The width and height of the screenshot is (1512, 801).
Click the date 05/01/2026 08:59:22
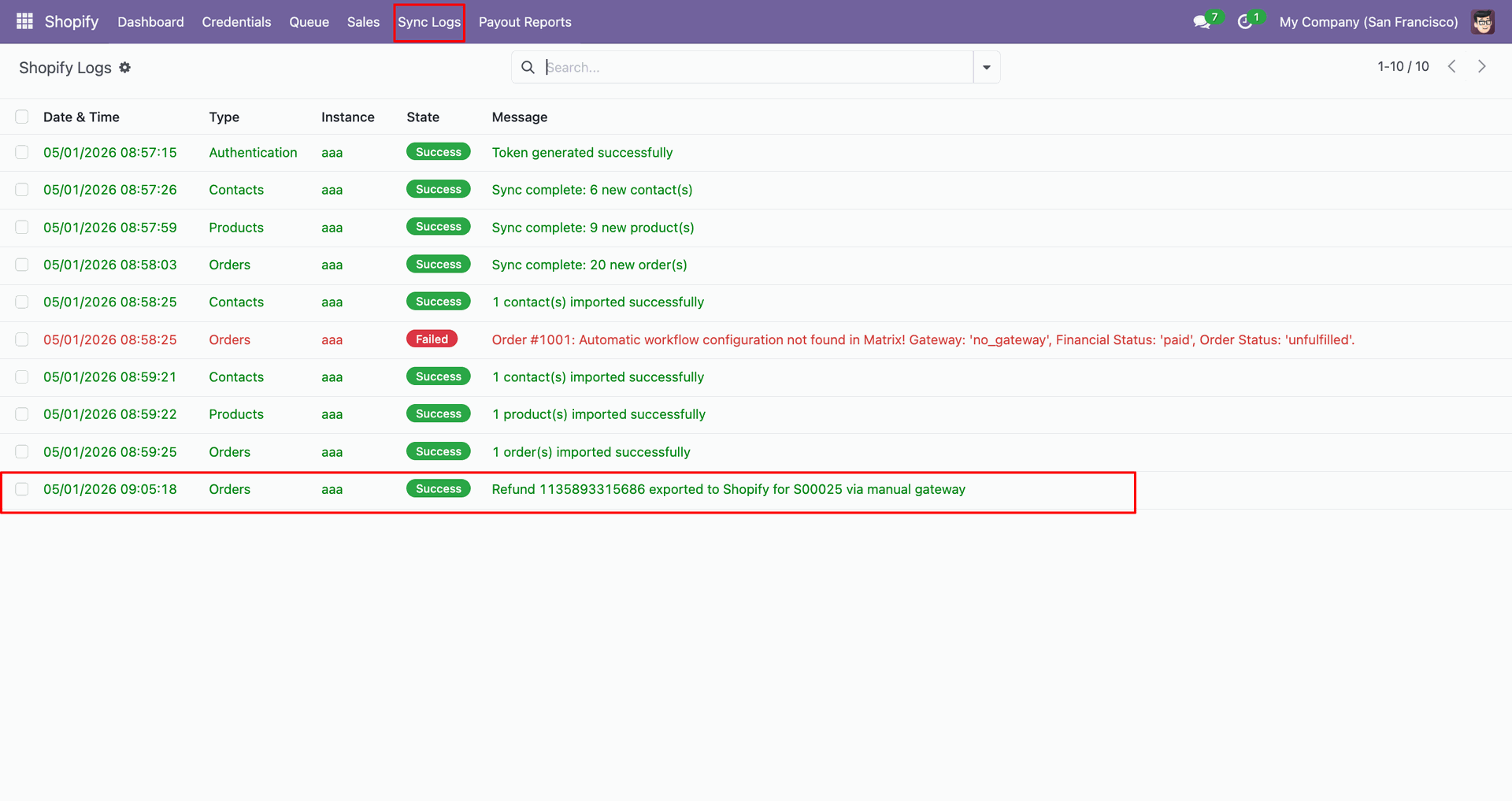(109, 414)
